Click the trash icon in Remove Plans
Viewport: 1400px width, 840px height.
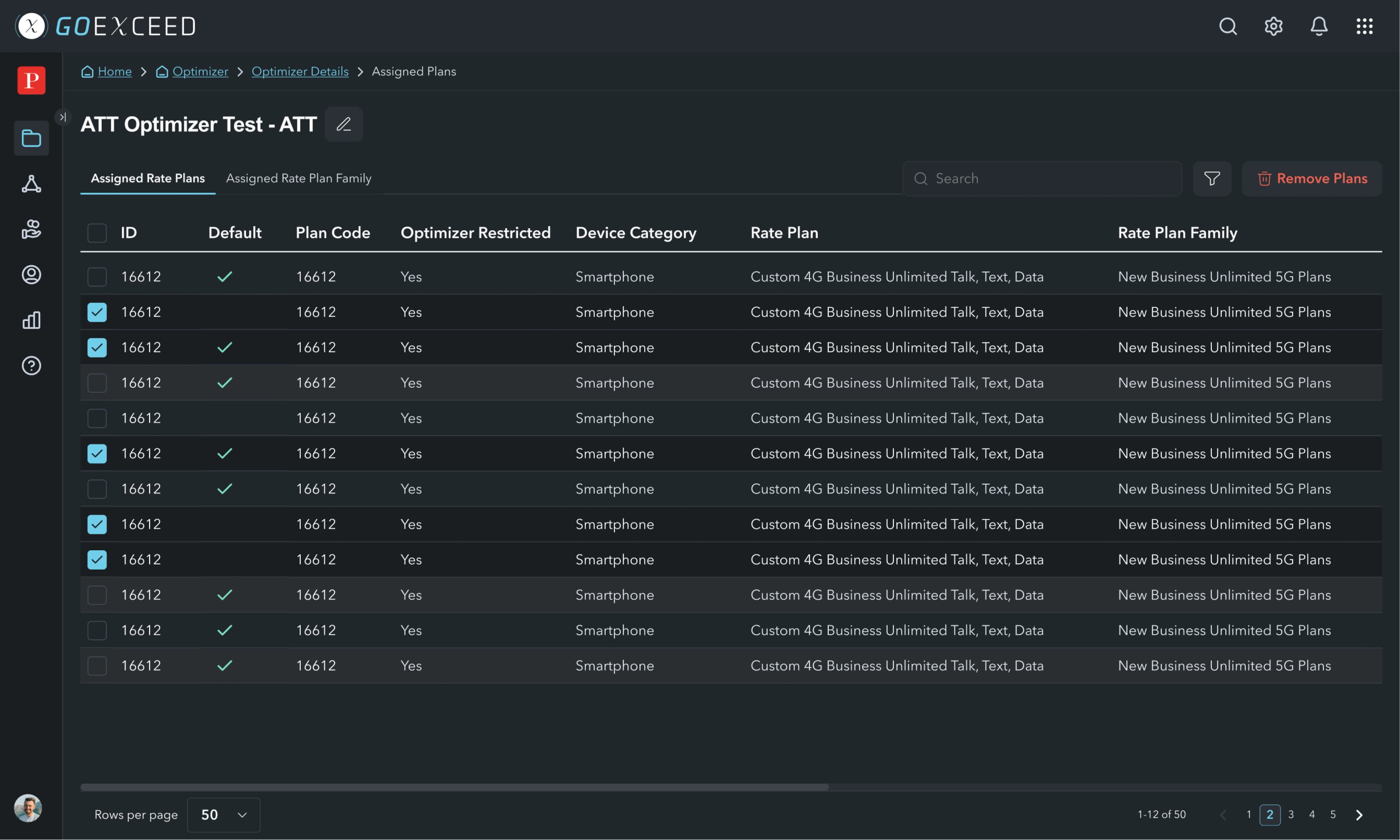point(1264,179)
